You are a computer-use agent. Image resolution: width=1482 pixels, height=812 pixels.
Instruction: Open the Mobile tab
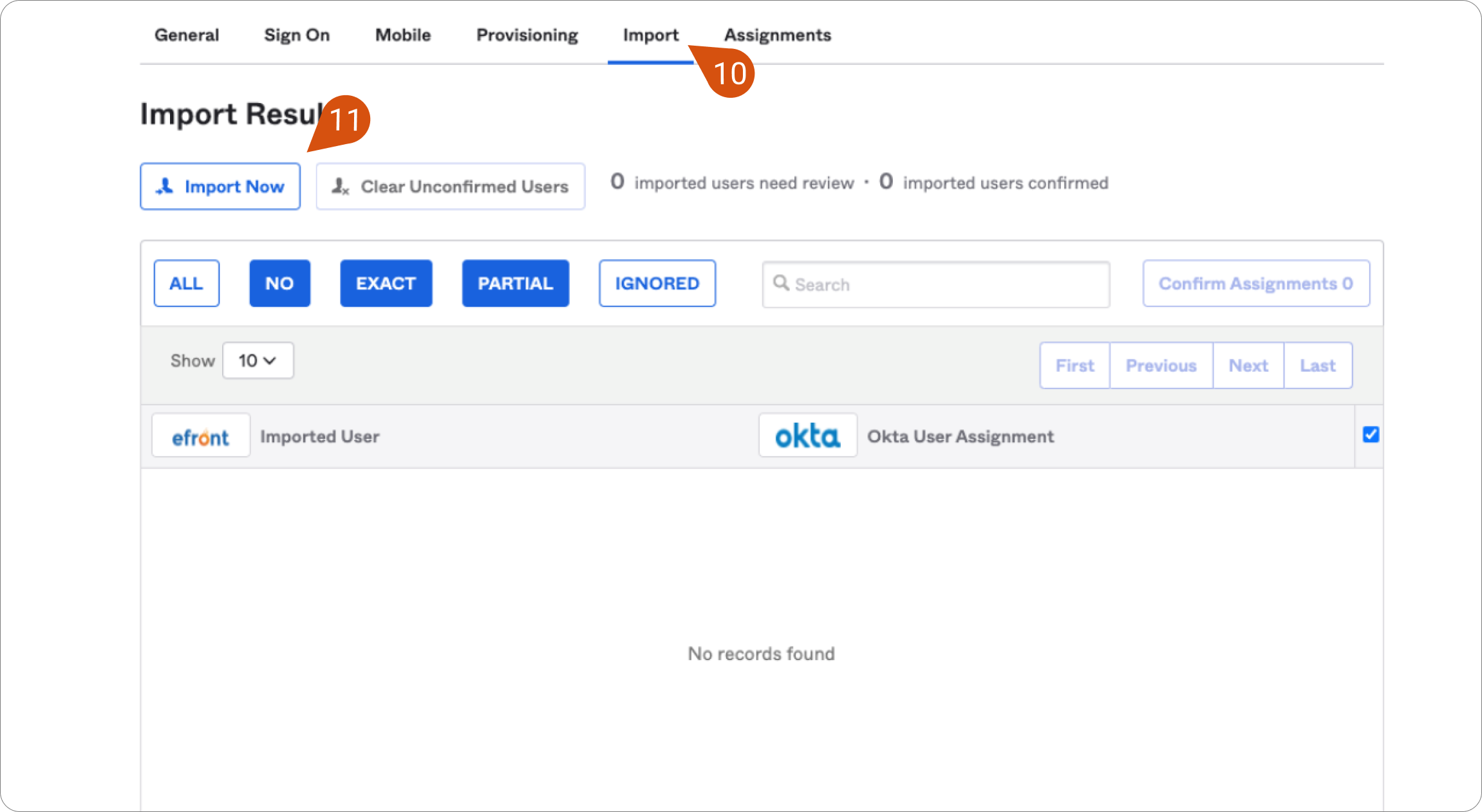click(403, 35)
